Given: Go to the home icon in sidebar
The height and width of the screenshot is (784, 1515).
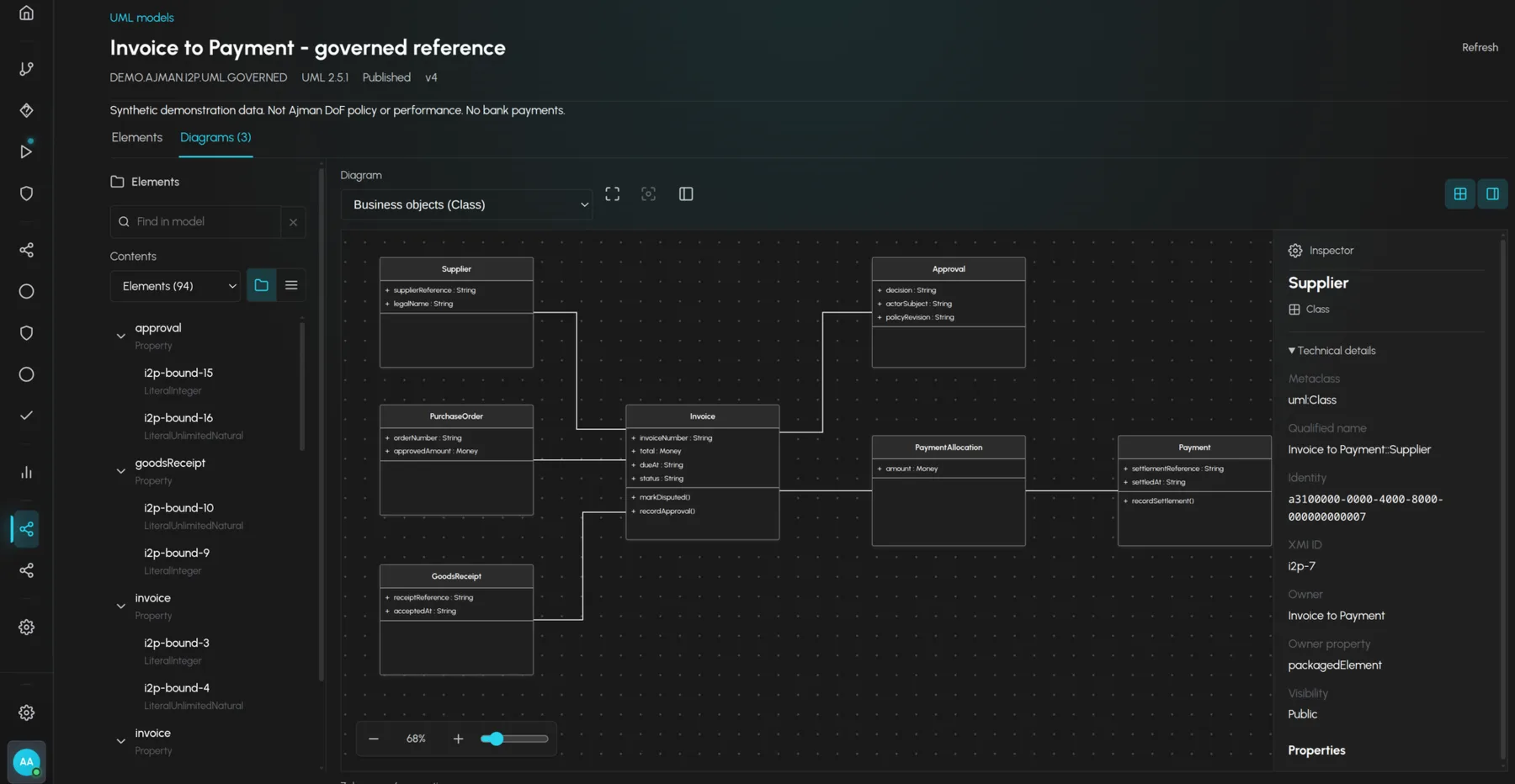Looking at the screenshot, I should [x=26, y=13].
